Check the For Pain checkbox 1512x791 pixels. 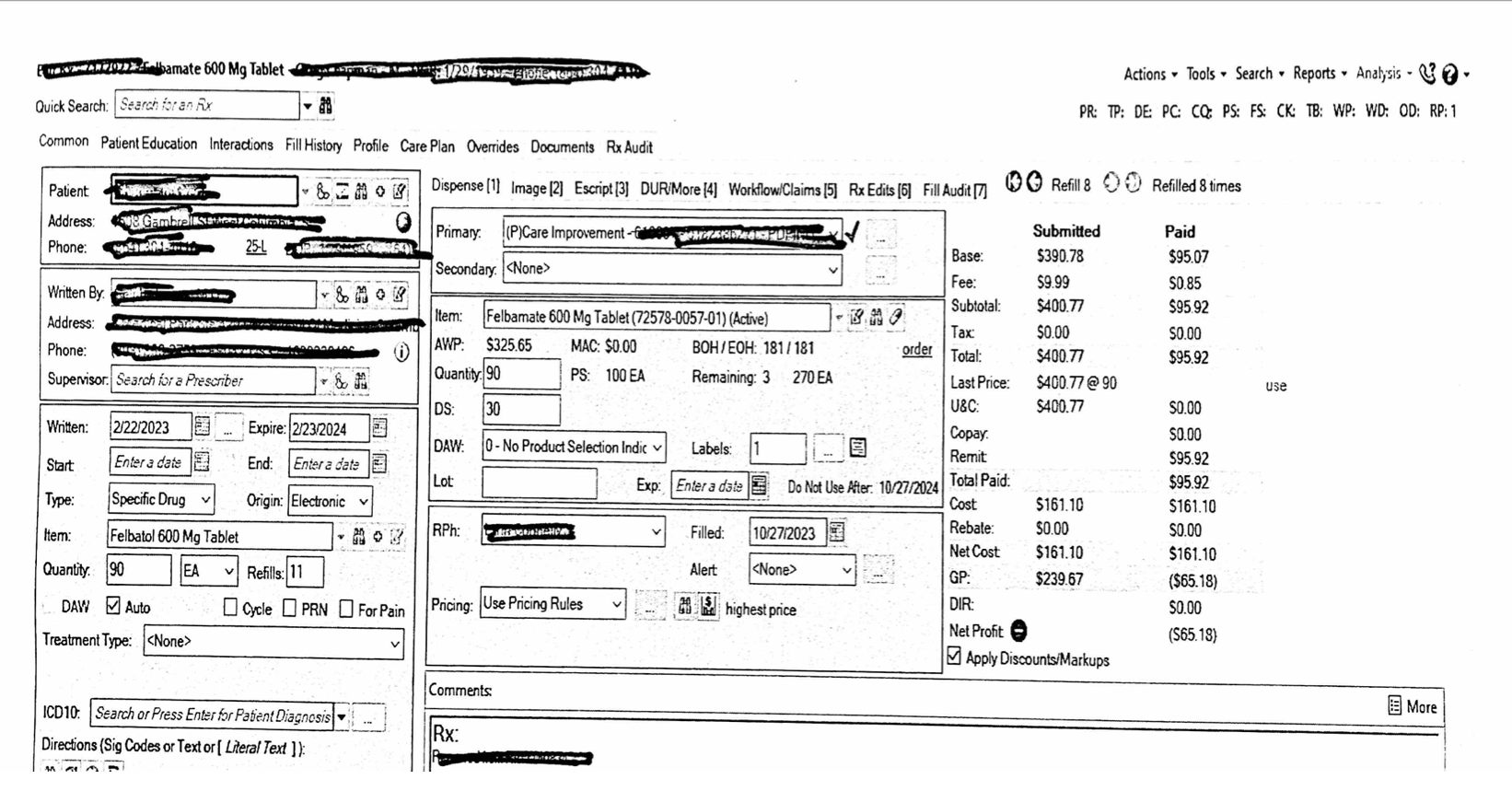(x=346, y=609)
